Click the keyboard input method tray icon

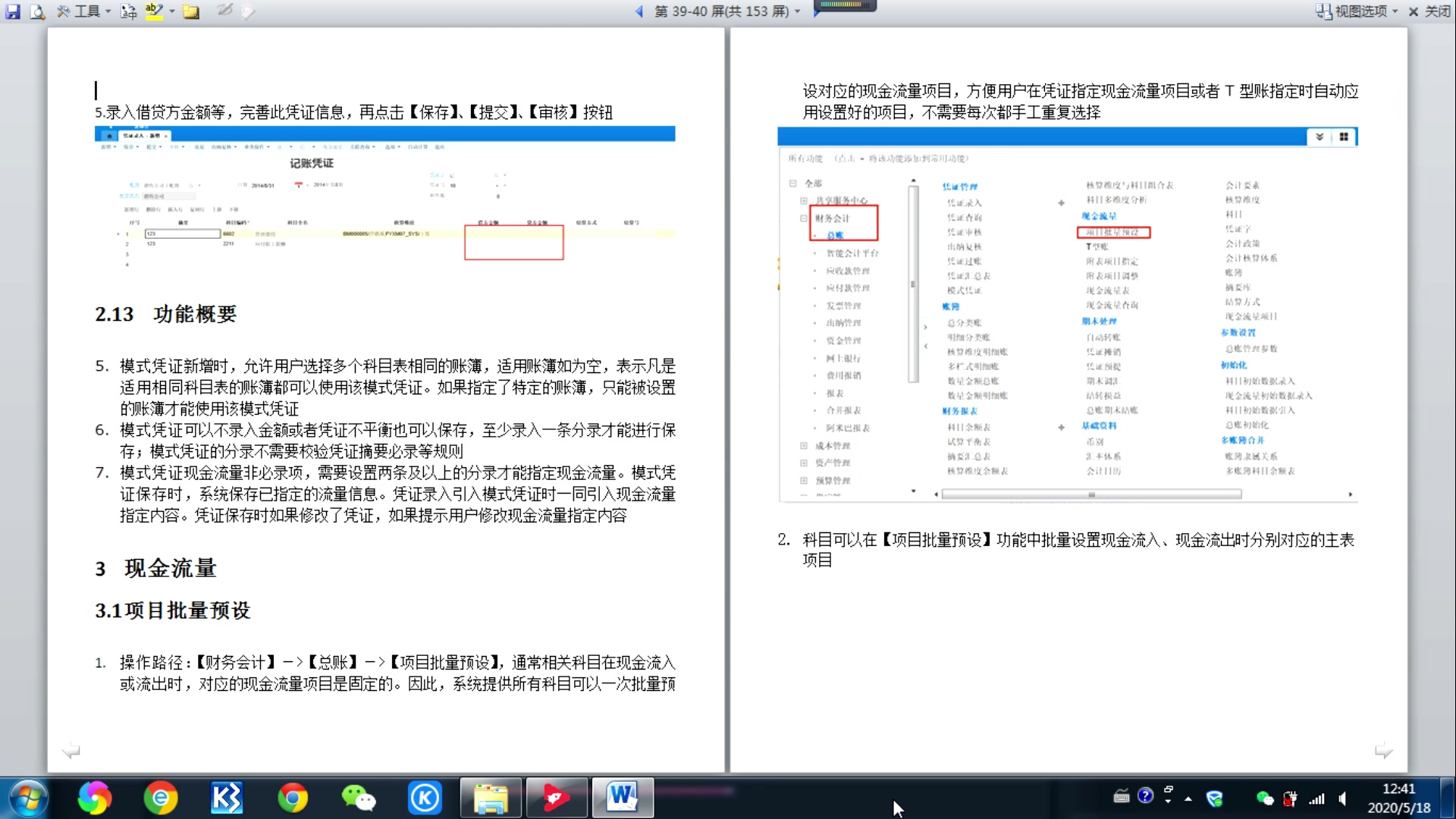coord(1121,796)
